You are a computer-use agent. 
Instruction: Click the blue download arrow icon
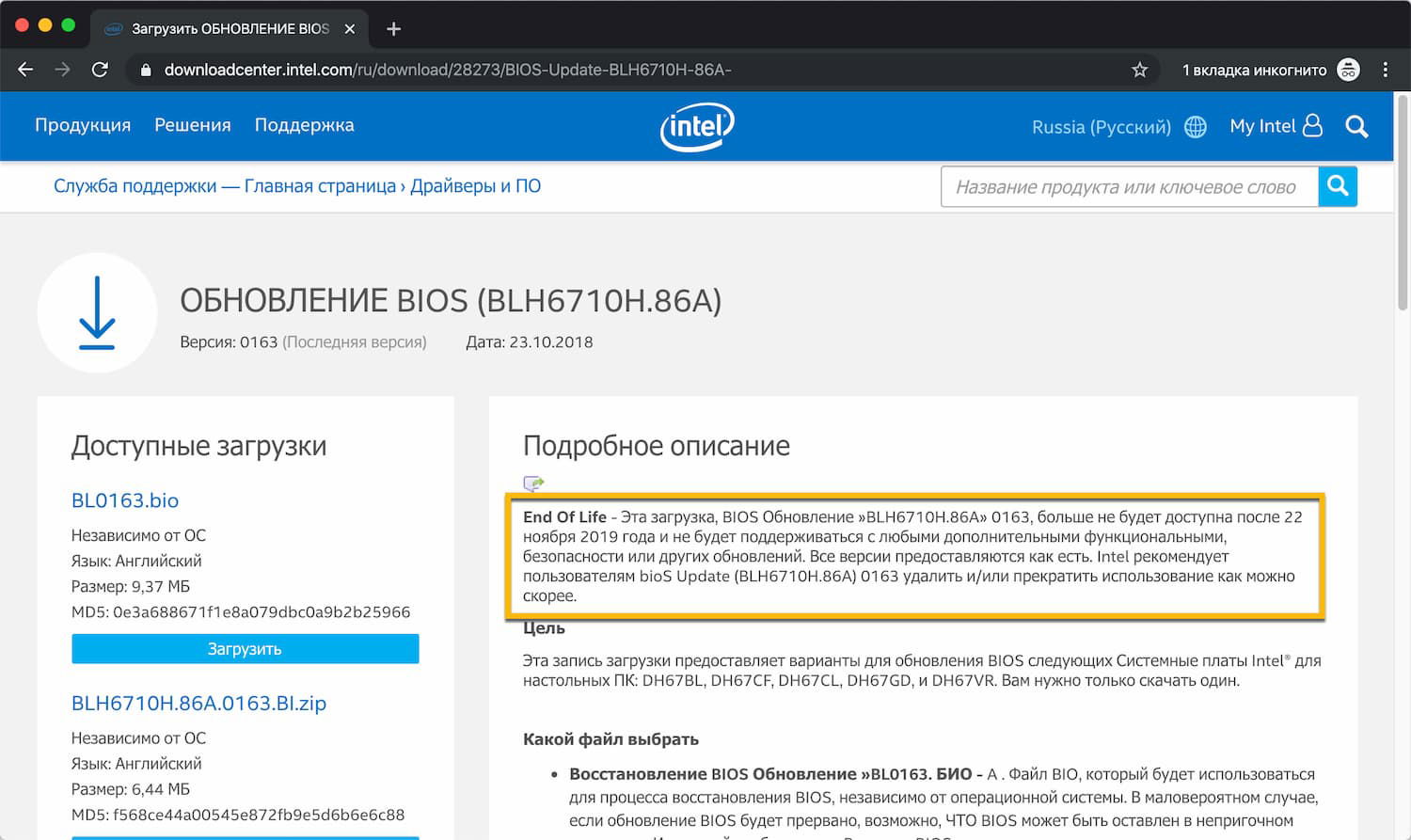(x=97, y=313)
